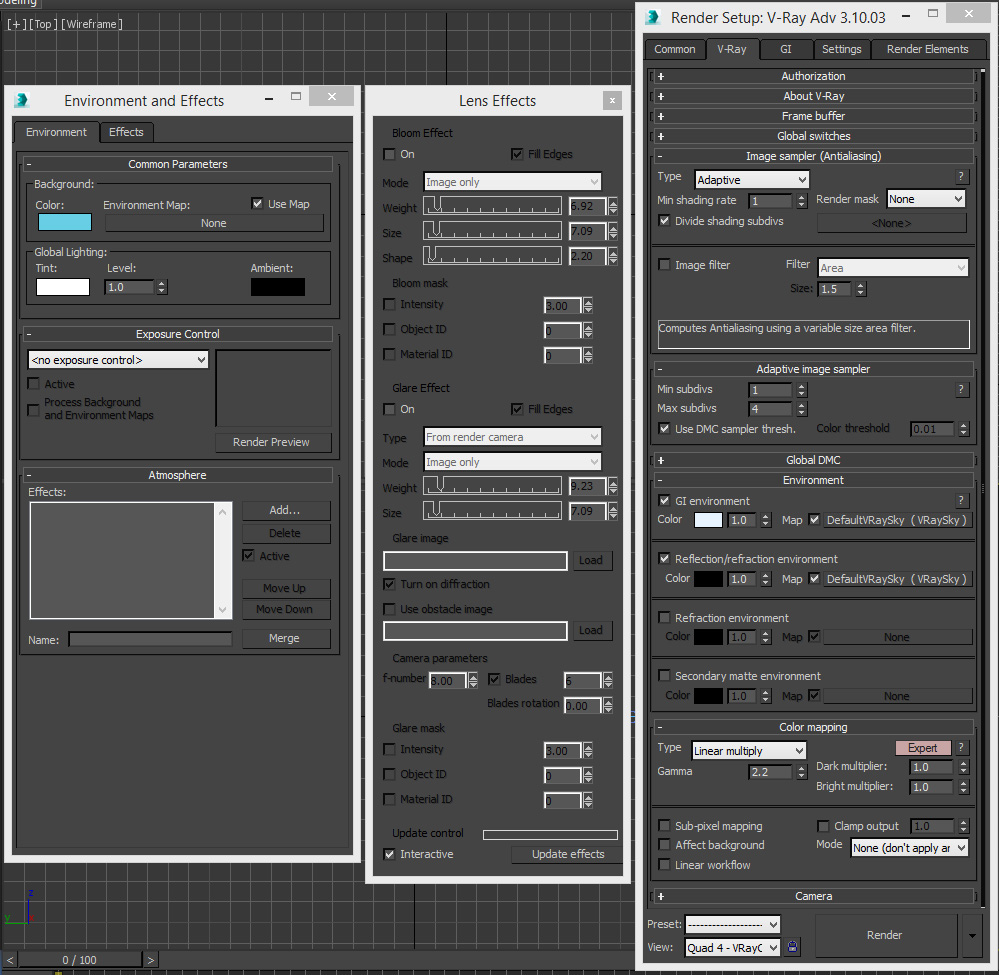
Task: Collapse the Common Parameters rollout
Action: click(178, 164)
